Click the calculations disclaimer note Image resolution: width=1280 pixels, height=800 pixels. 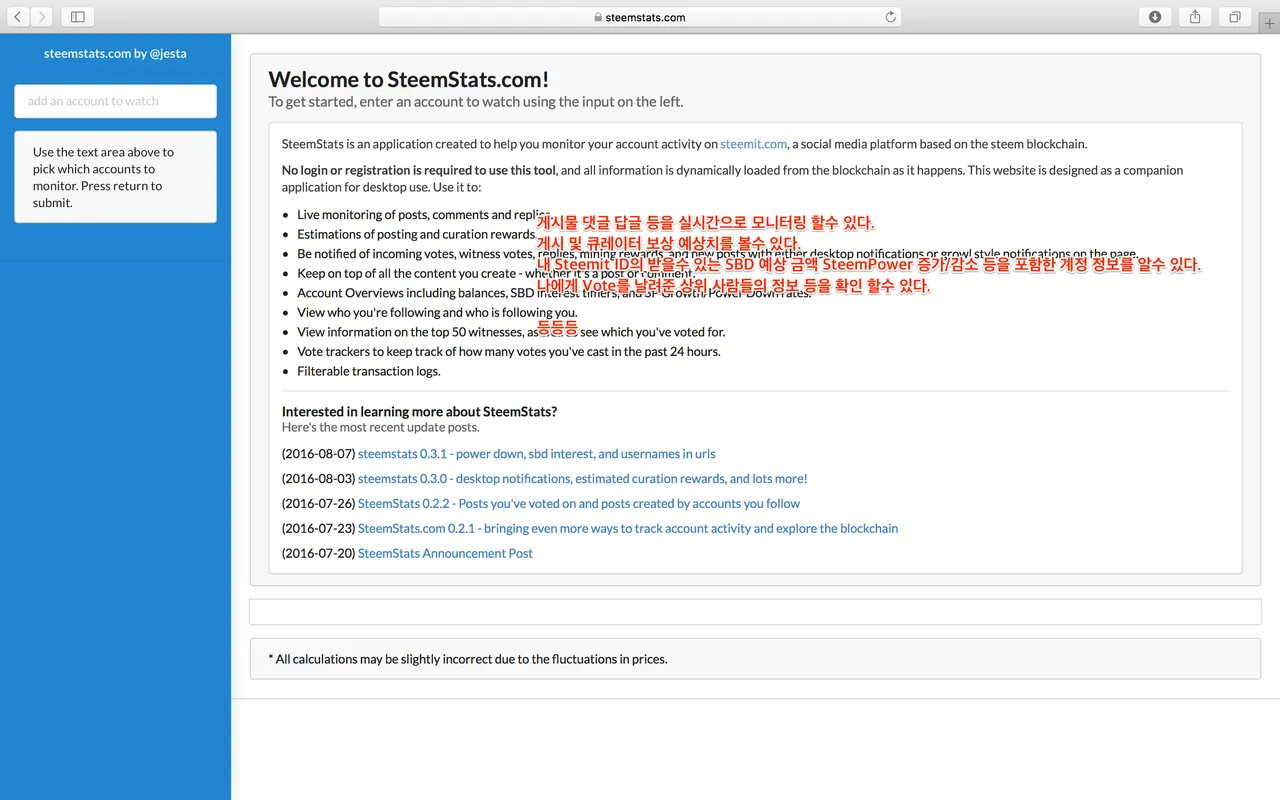[755, 659]
